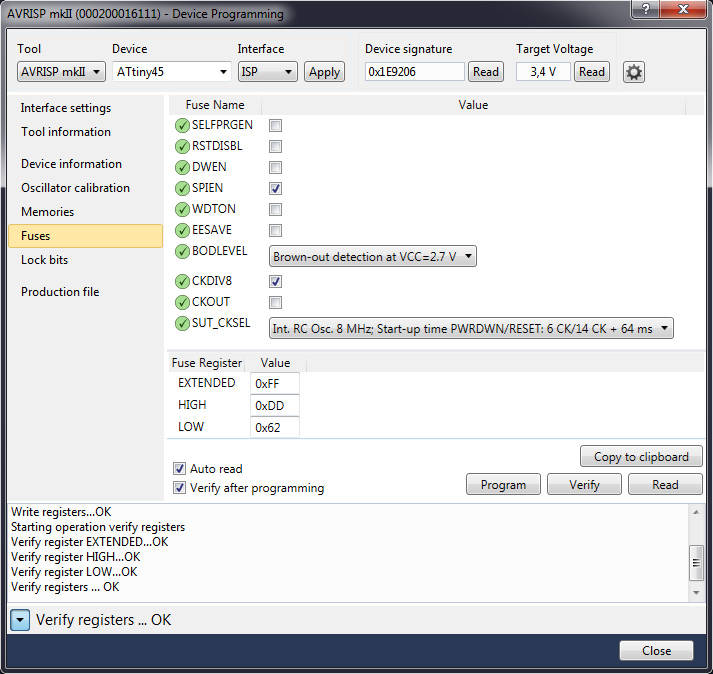Open Oscillator calibration page
This screenshot has width=713, height=674.
point(75,188)
